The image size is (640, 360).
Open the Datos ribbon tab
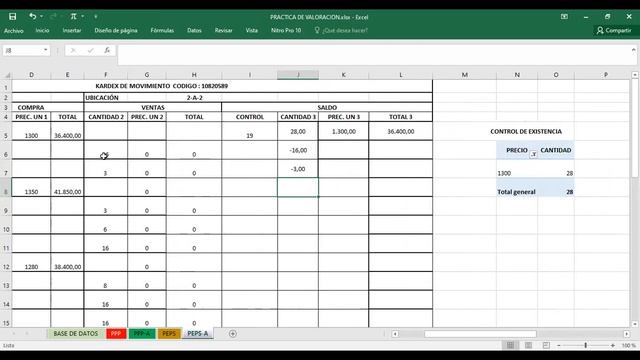194,31
